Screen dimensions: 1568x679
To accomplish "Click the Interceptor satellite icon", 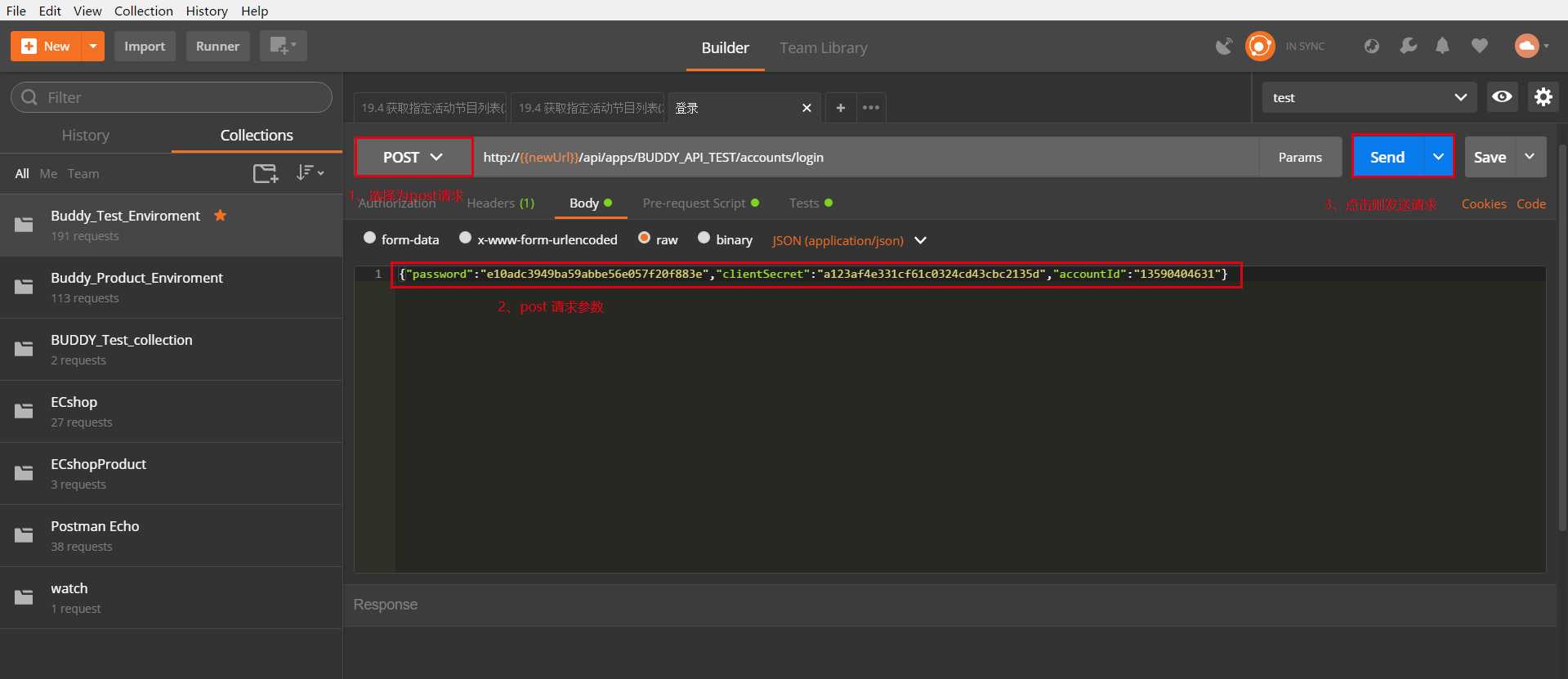I will pos(1223,47).
